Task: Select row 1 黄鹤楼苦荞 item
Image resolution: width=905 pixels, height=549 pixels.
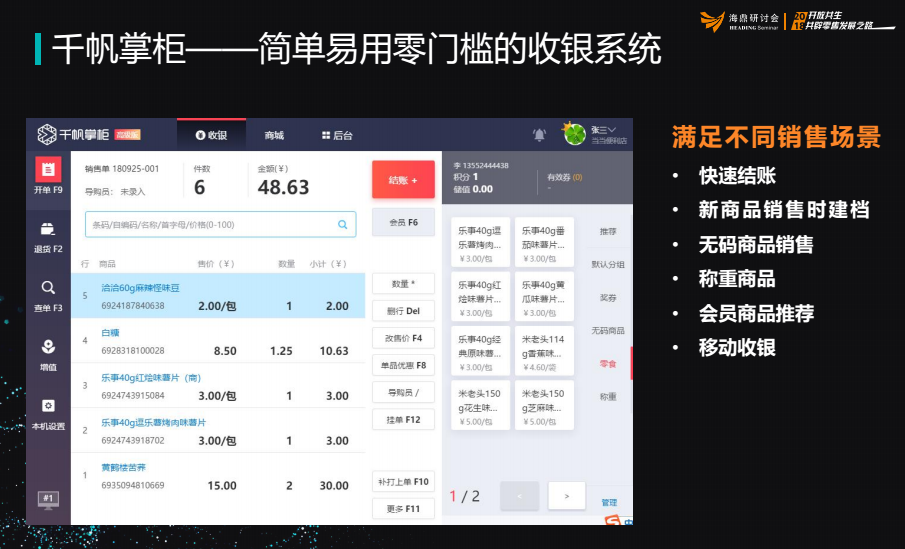Action: point(218,476)
